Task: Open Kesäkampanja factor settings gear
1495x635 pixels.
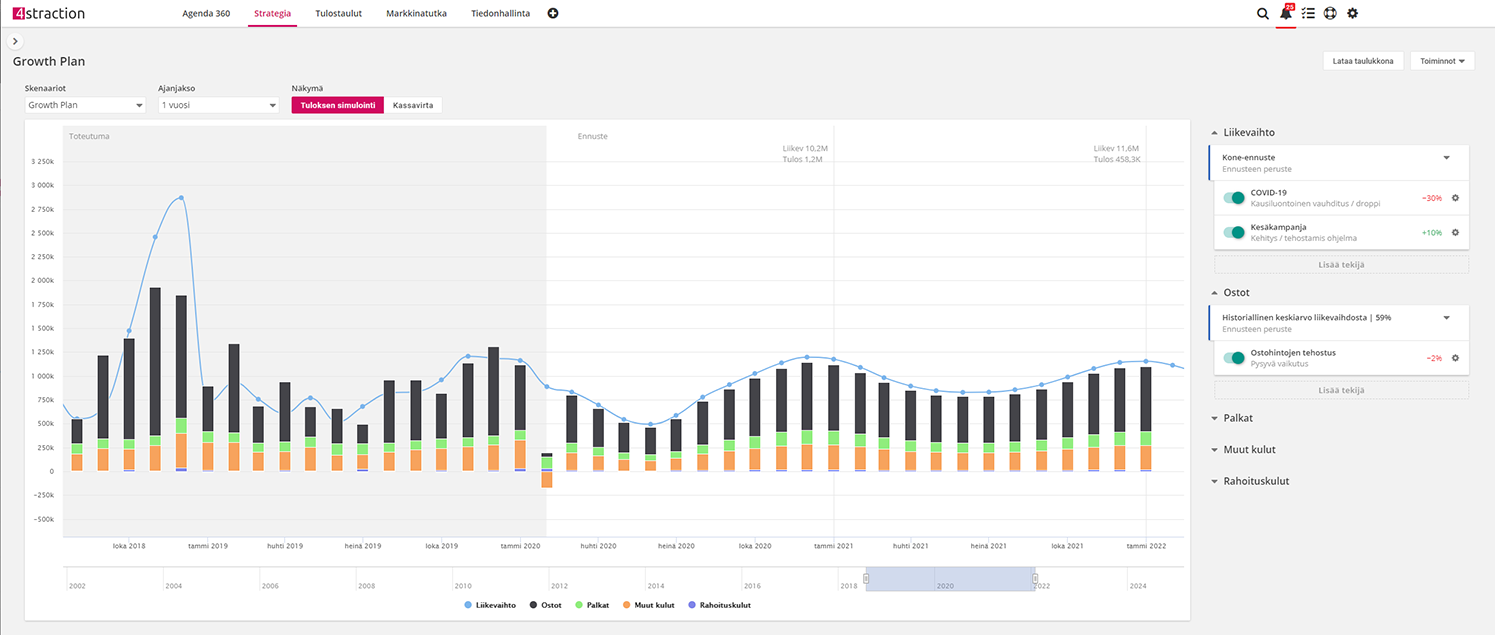Action: (x=1455, y=232)
